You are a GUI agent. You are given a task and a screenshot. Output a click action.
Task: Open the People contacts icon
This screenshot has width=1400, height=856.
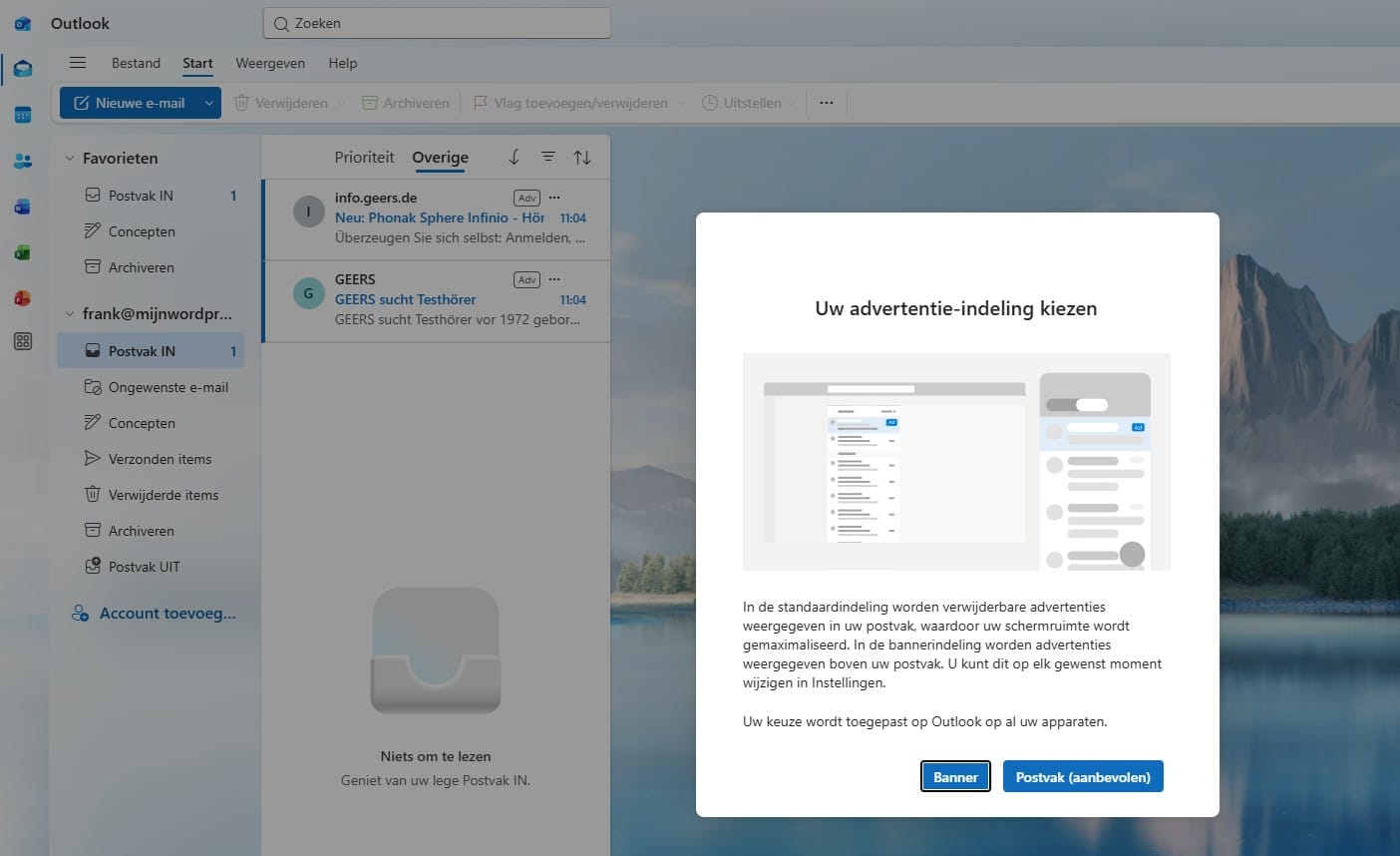[x=23, y=161]
